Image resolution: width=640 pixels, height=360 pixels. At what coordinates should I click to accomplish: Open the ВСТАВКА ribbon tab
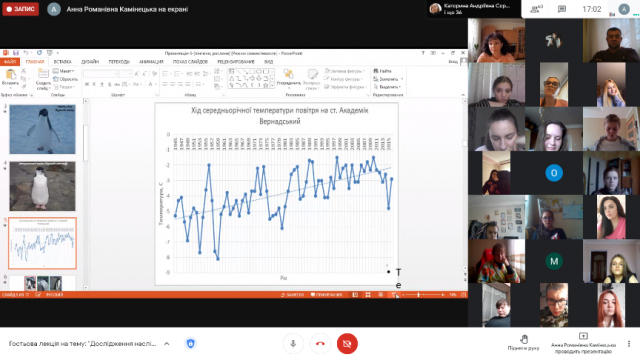tap(62, 62)
